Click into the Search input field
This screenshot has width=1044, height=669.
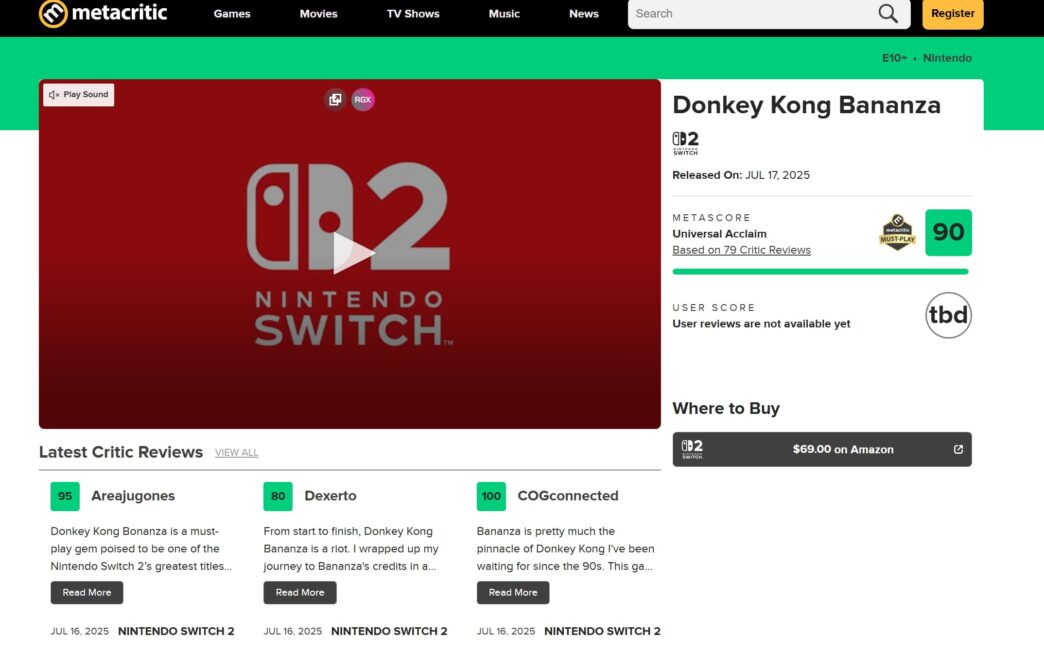click(750, 14)
